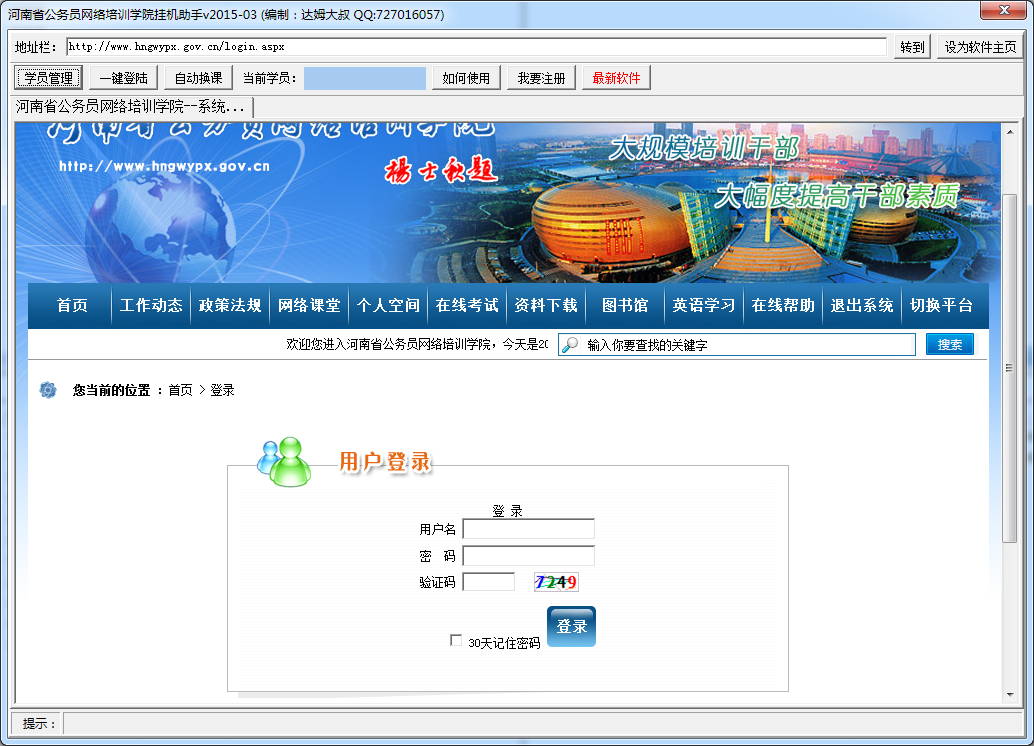Open the 政策法规 navigation item
The height and width of the screenshot is (746, 1034).
point(230,305)
